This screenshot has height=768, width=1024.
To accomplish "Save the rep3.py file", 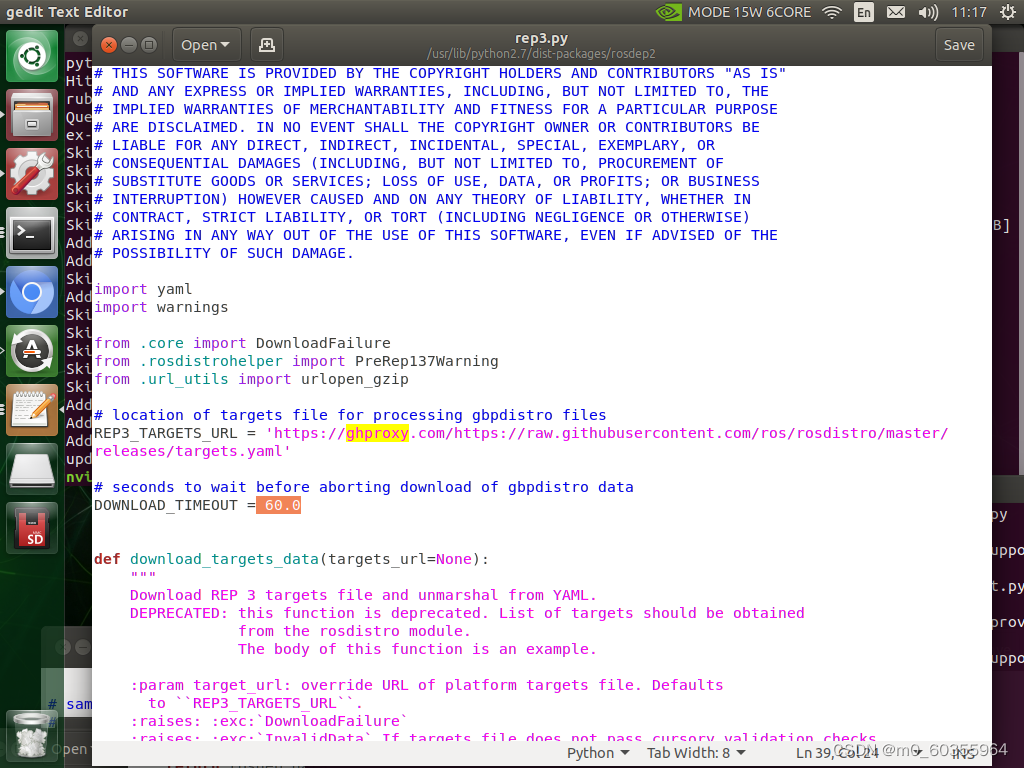I will coord(959,44).
